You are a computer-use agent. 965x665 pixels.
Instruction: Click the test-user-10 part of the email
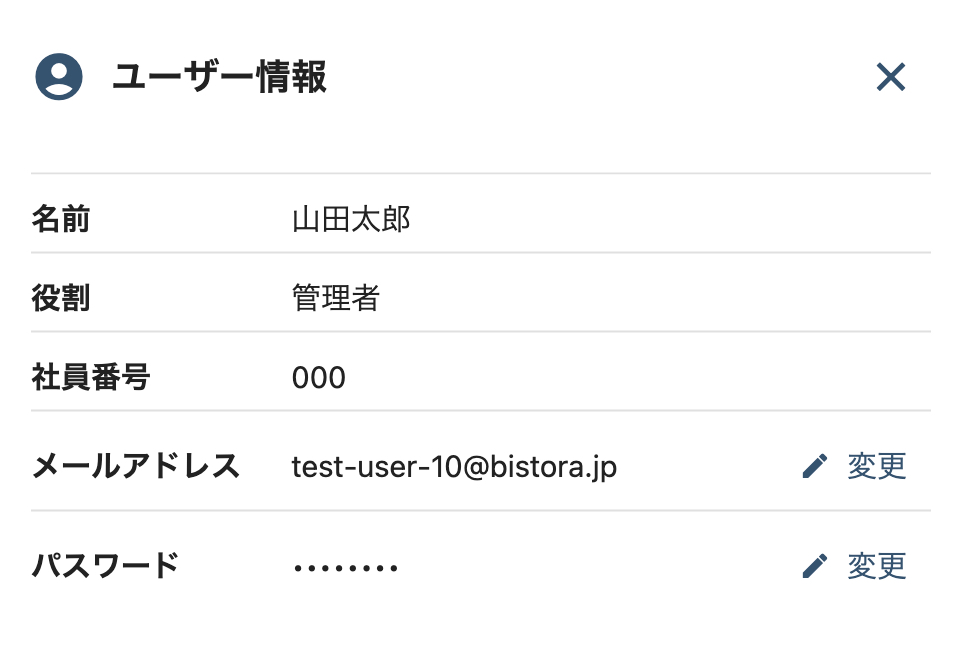coord(375,466)
